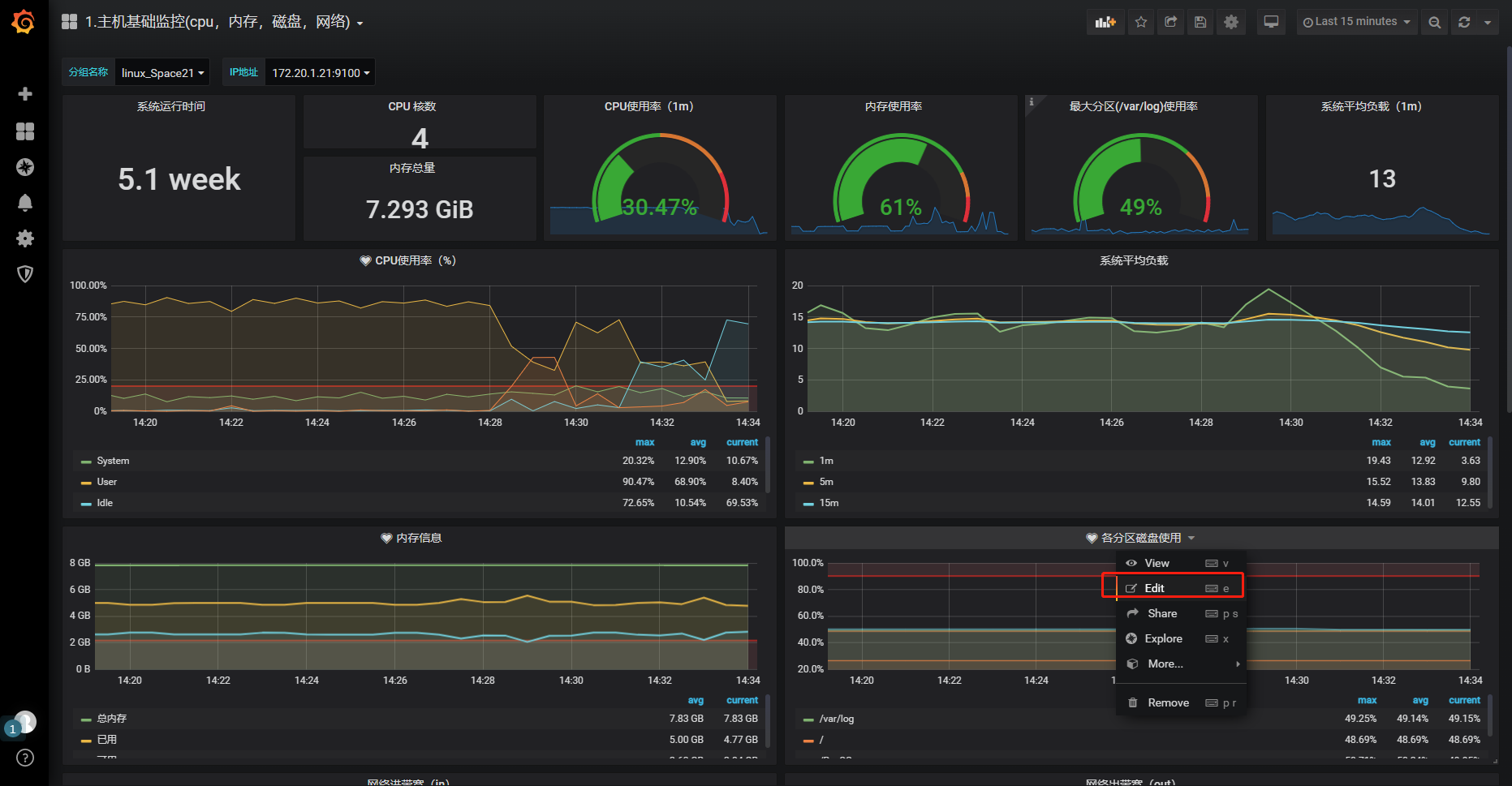Viewport: 1512px width, 786px height.
Task: Toggle the 总内存 series in memory legend
Action: coord(111,719)
